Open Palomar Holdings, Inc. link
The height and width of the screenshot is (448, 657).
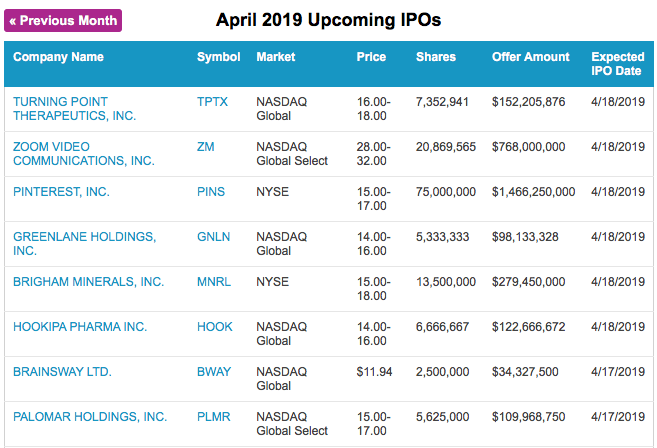90,417
